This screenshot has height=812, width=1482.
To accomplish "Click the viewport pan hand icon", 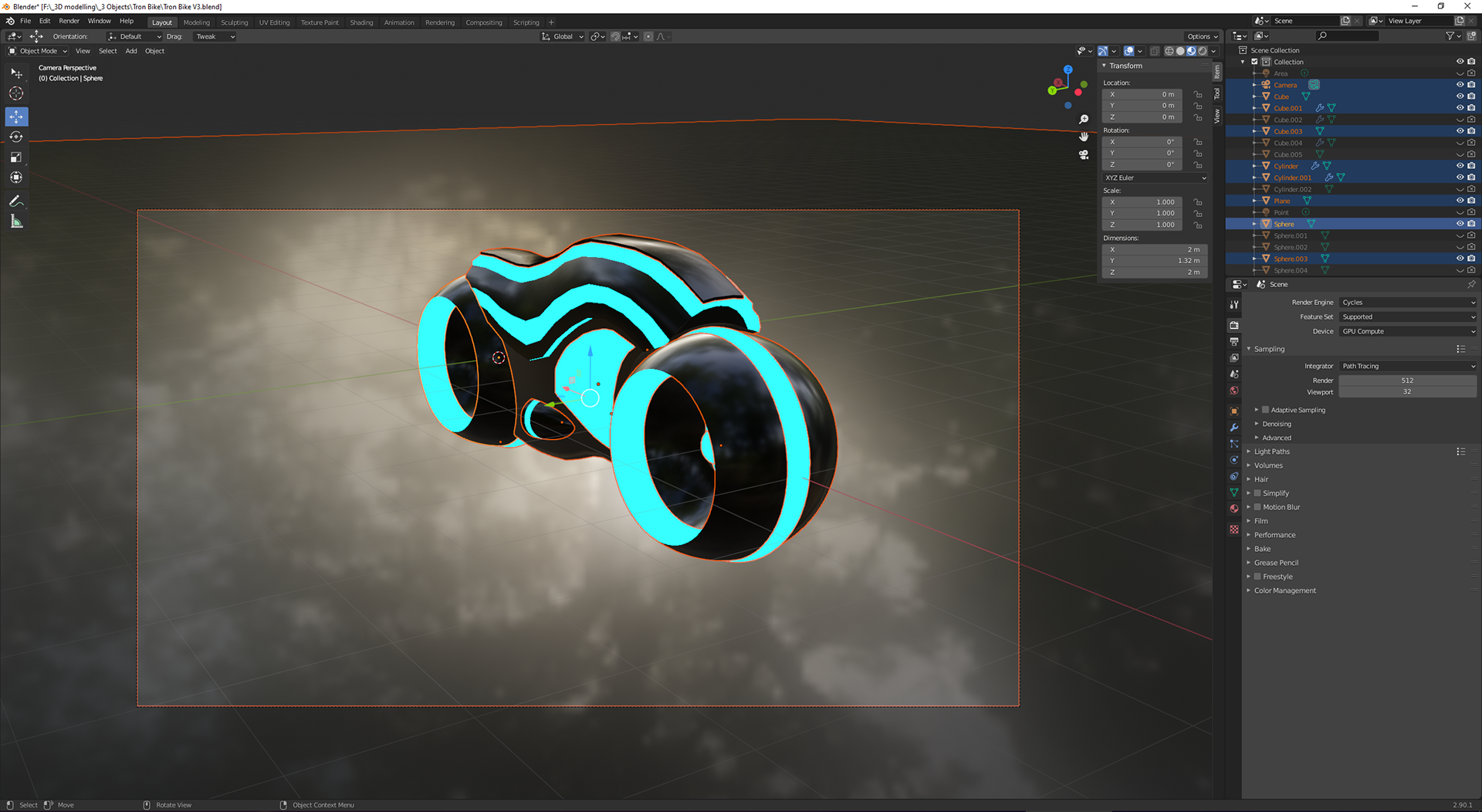I will 1084,137.
